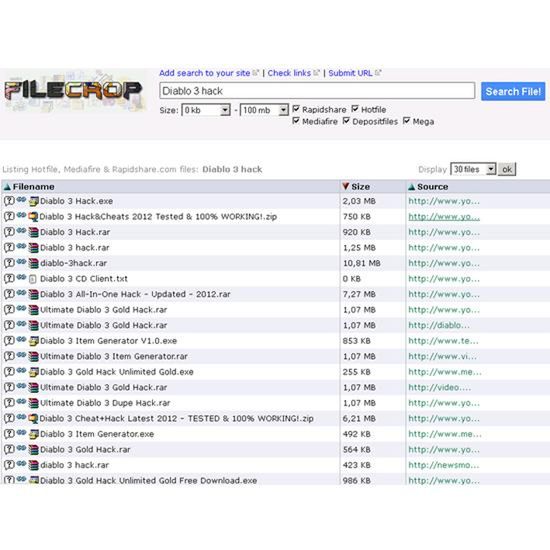The image size is (550, 550).
Task: Click sort arrow in the Source header
Action: tap(411, 187)
